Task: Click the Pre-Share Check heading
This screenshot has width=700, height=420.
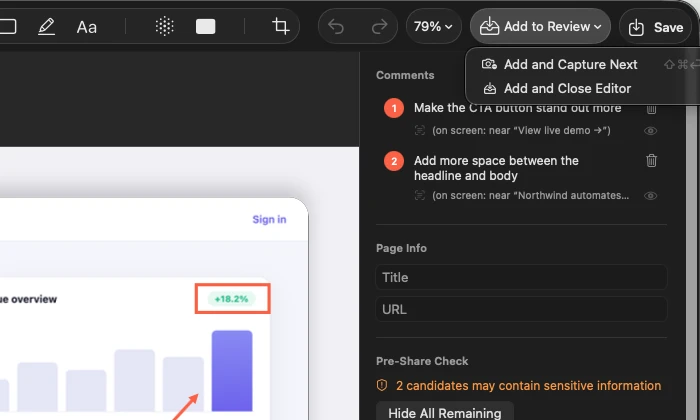Action: [x=422, y=361]
